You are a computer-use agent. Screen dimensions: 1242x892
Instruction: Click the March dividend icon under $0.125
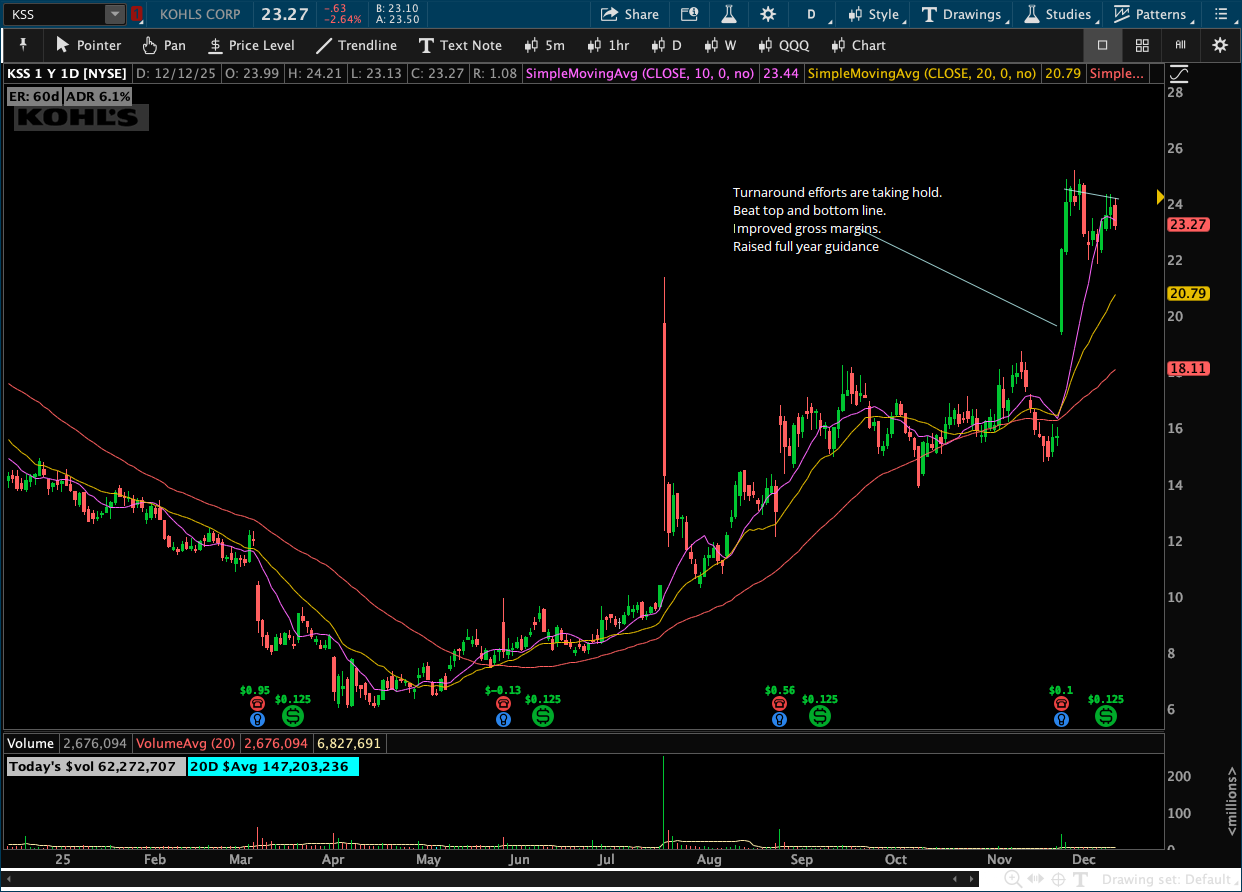coord(293,716)
